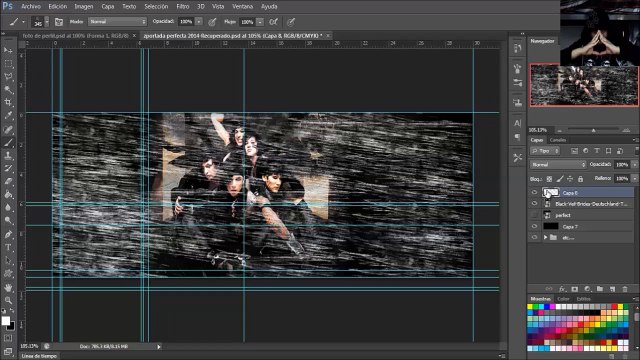Viewport: 640px width, 360px height.
Task: Open the Filtro menu
Action: coord(182,7)
